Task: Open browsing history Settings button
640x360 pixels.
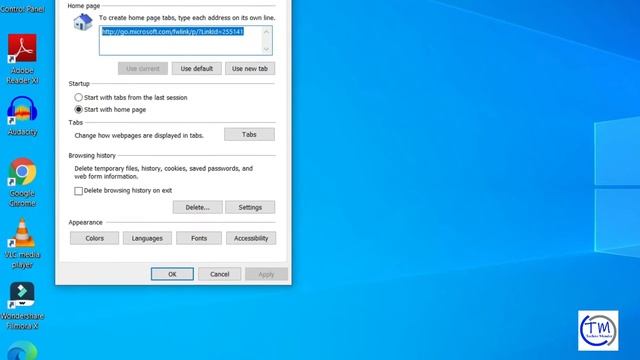Action: [x=250, y=207]
